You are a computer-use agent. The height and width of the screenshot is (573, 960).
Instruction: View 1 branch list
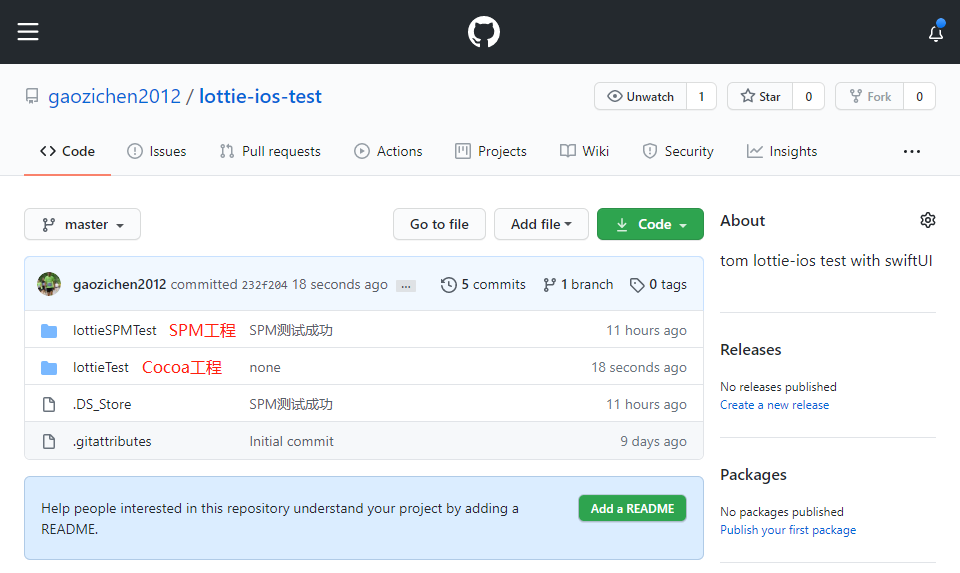pos(578,285)
